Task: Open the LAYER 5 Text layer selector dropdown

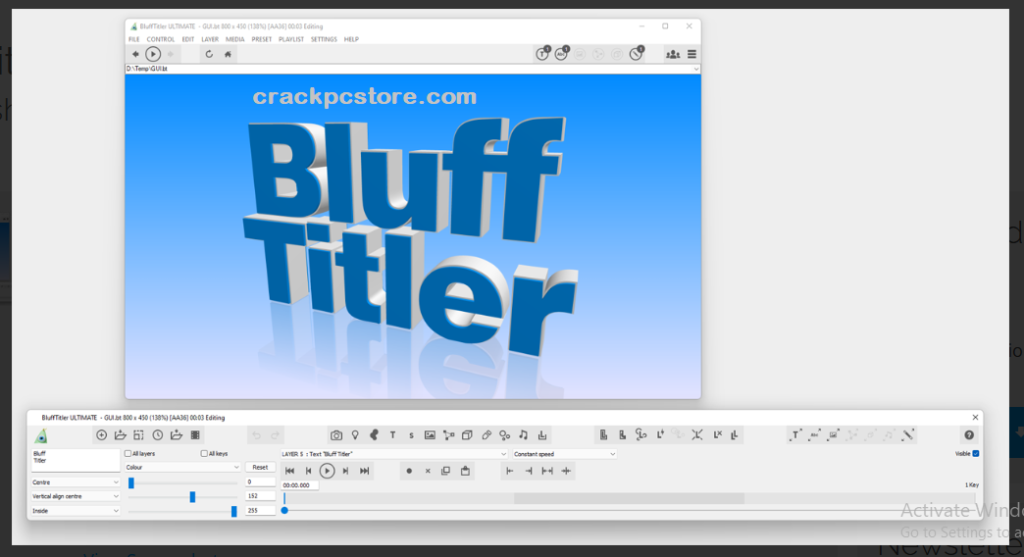Action: tap(394, 454)
